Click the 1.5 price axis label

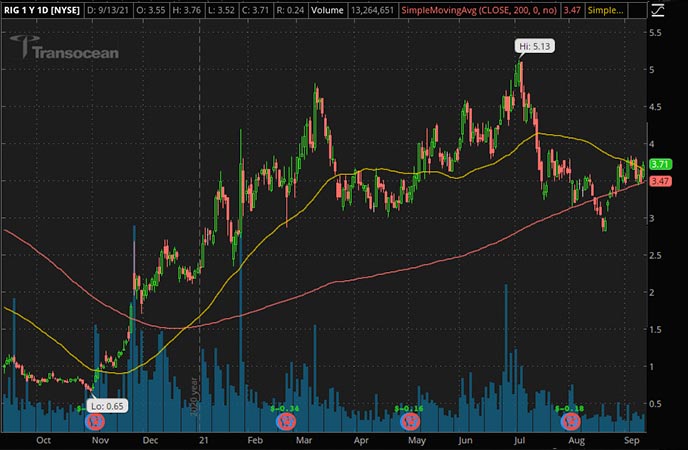(655, 329)
